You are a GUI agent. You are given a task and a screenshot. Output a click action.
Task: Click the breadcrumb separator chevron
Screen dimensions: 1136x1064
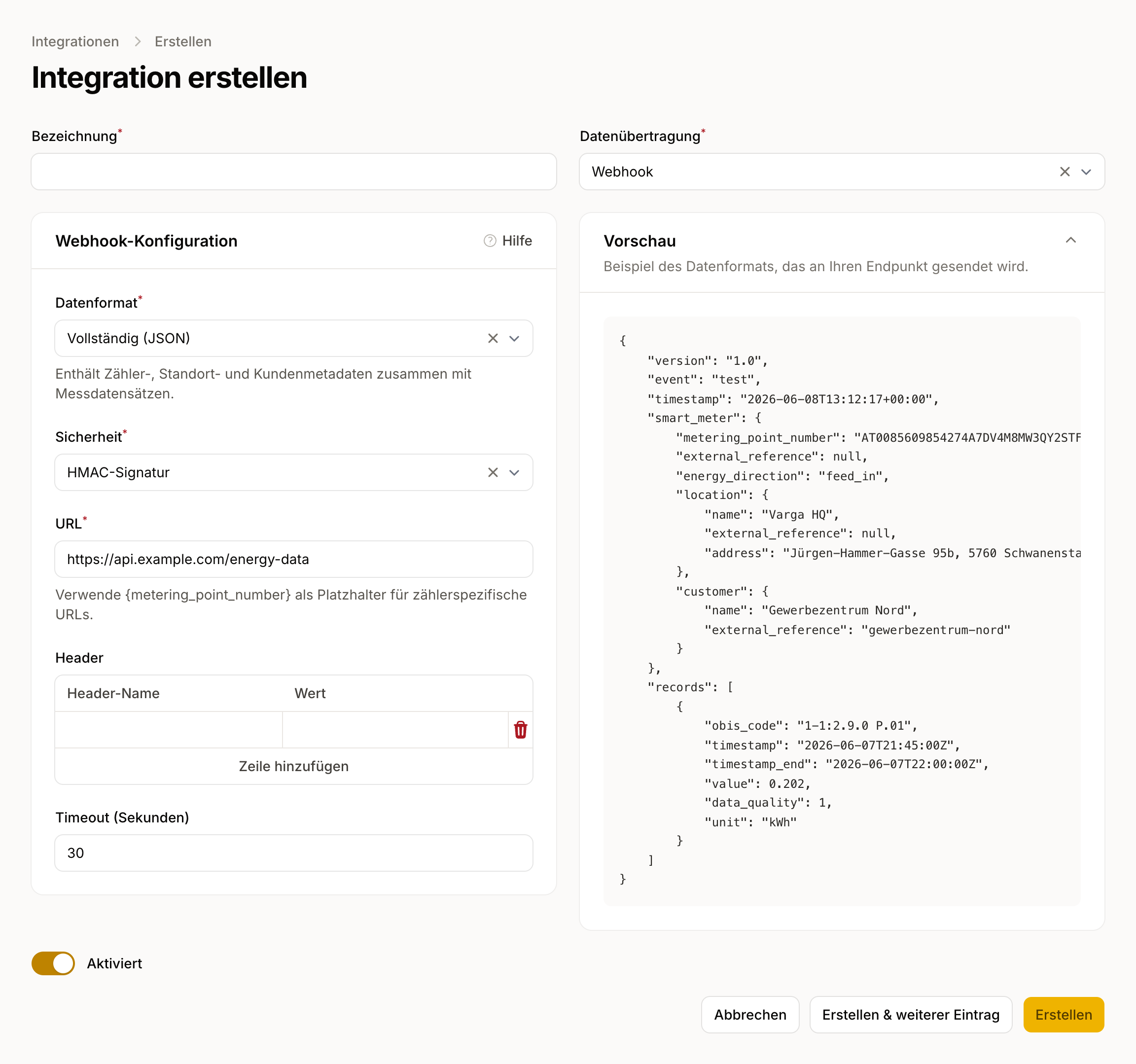(x=137, y=42)
